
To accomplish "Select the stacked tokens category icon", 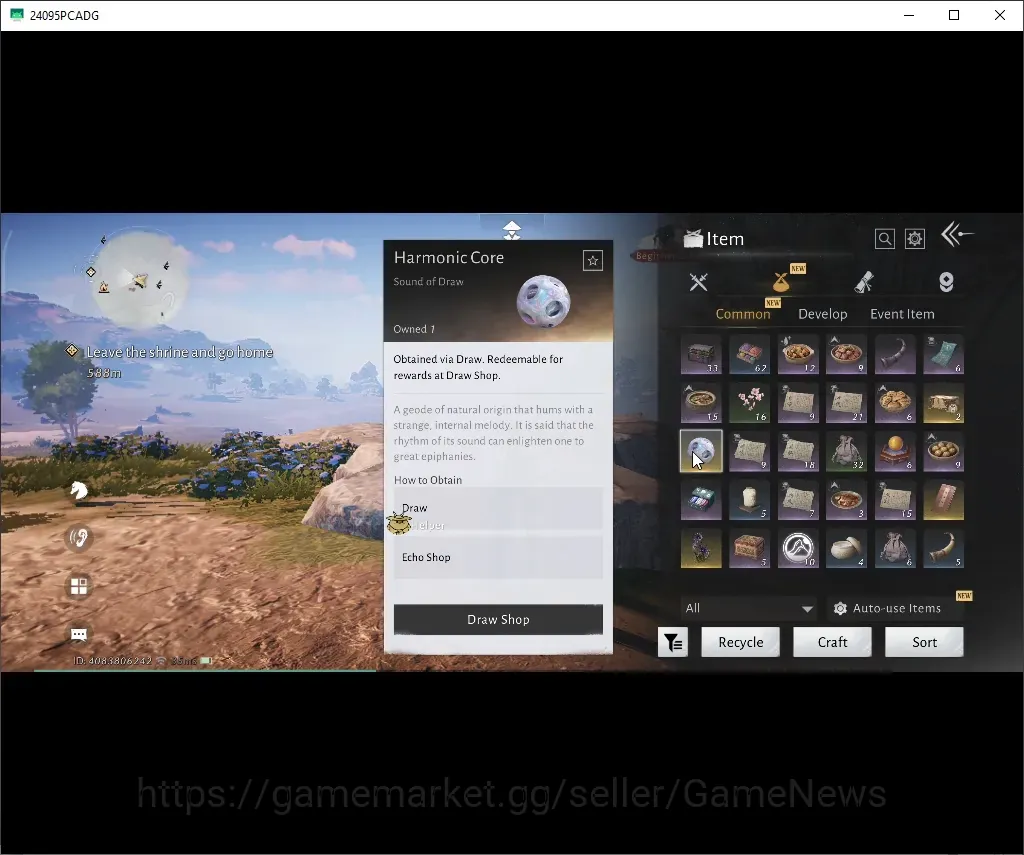I will 946,282.
